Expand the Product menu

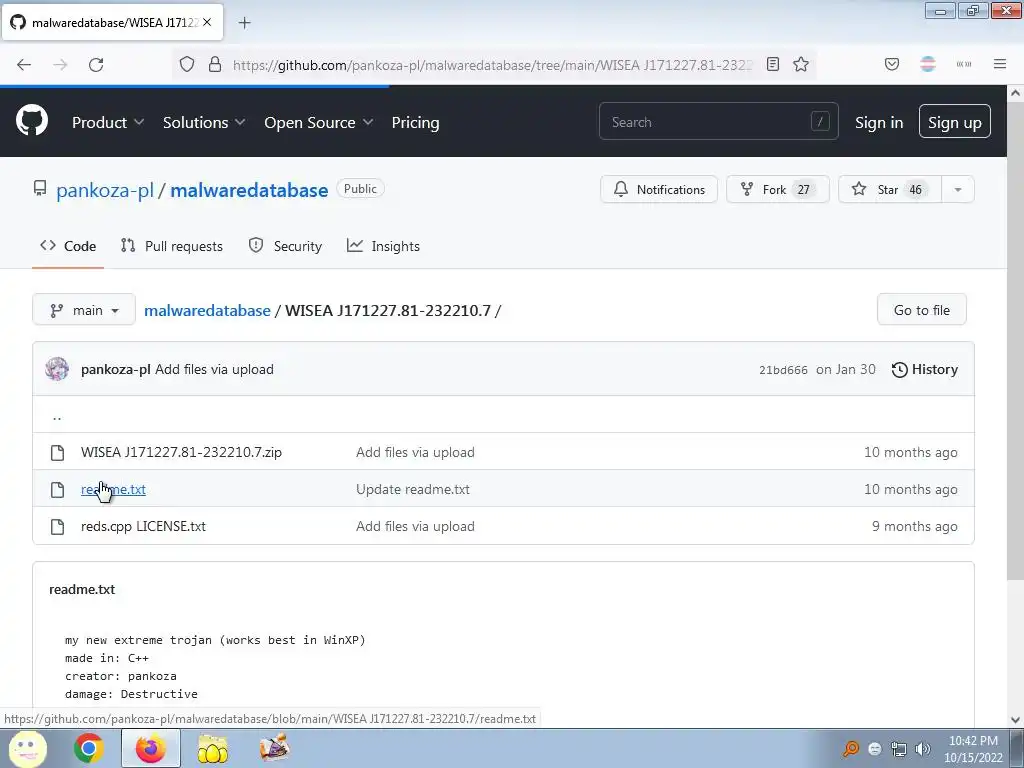[x=108, y=122]
